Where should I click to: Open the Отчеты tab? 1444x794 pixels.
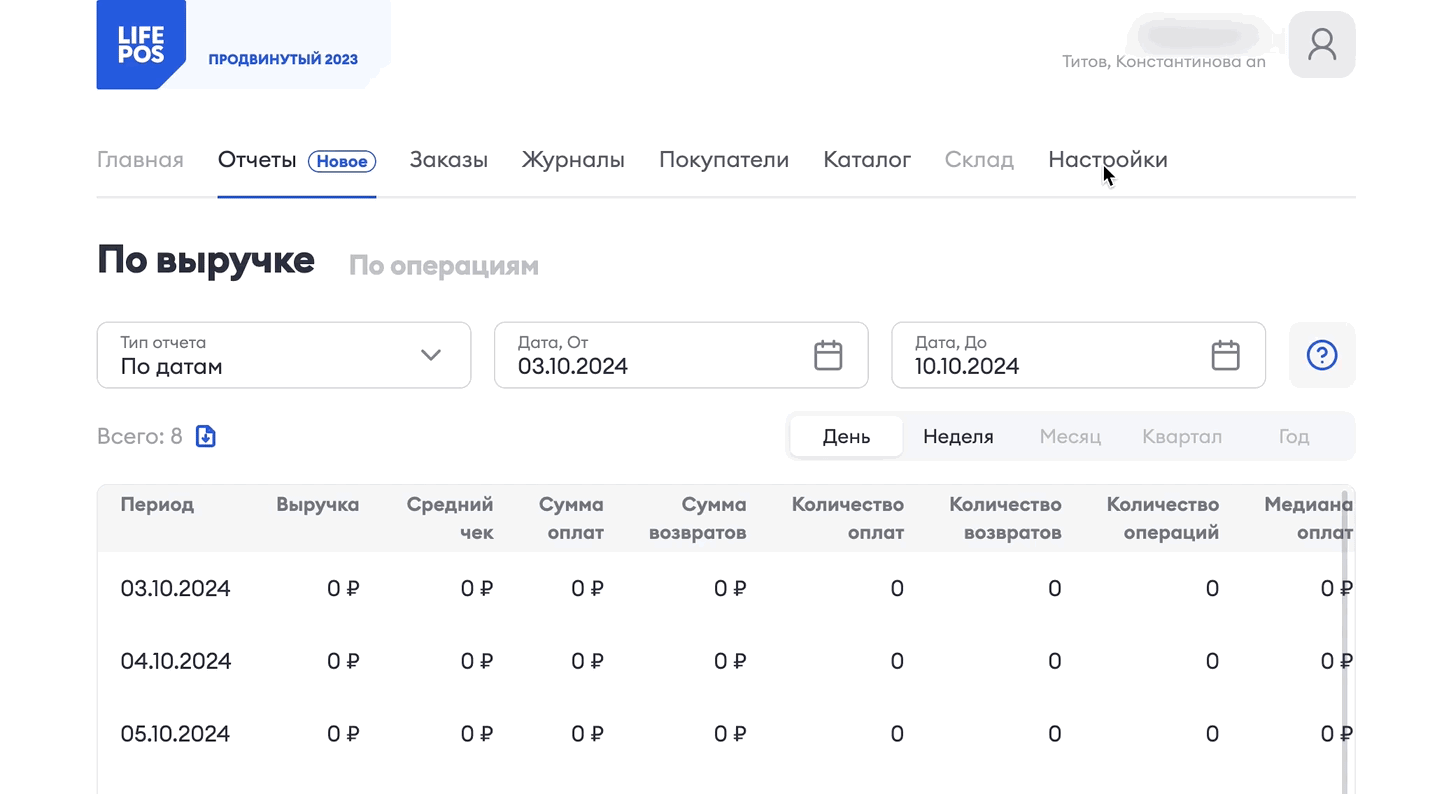(x=257, y=160)
